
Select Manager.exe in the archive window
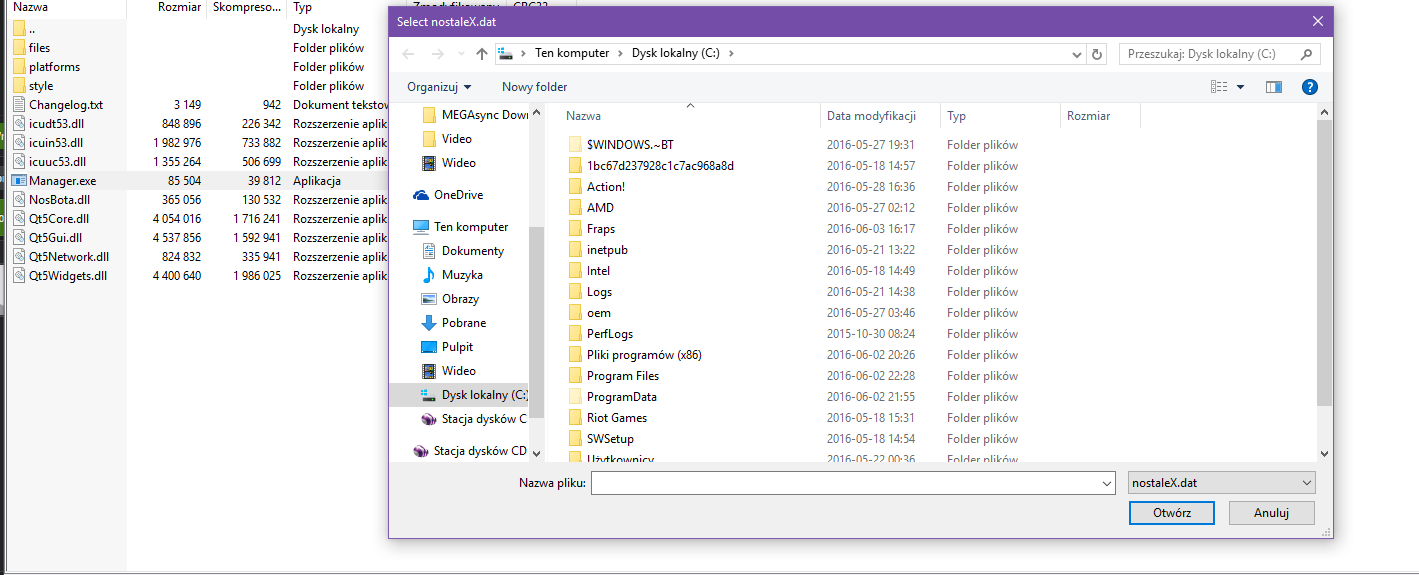click(x=62, y=181)
